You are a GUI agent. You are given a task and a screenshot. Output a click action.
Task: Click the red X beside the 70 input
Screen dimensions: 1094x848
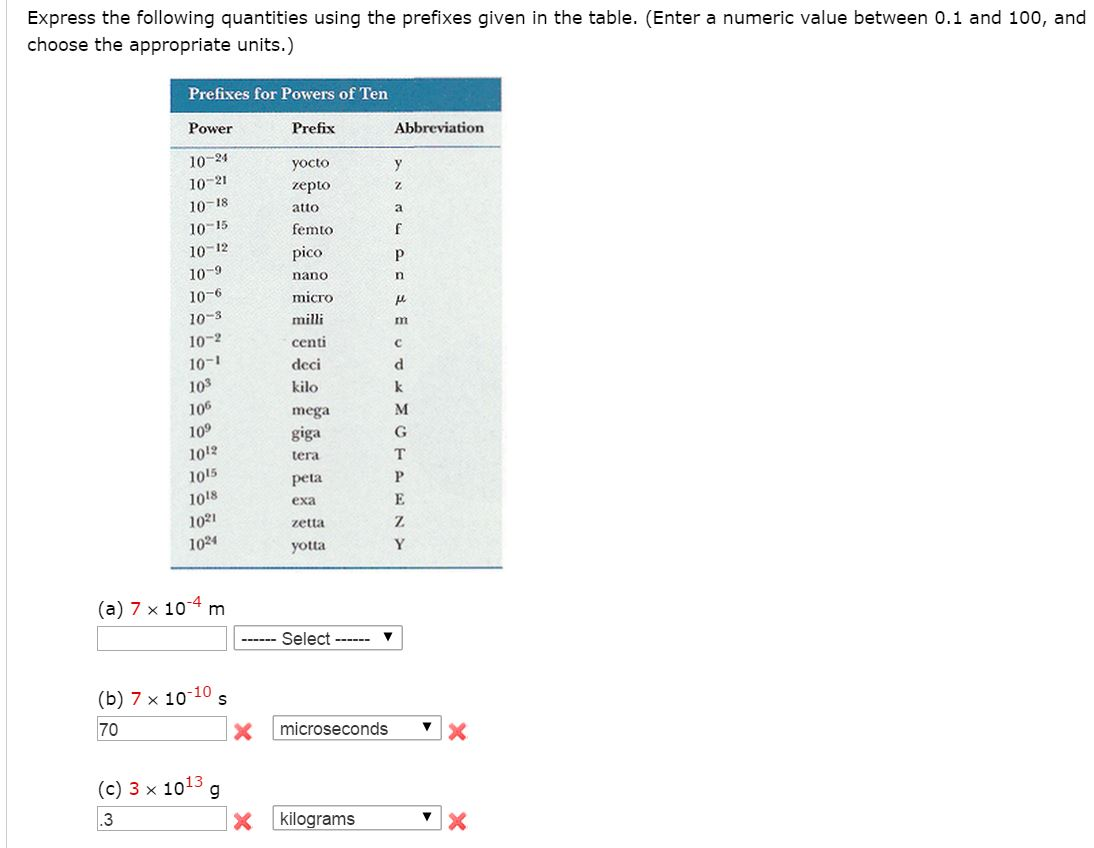click(x=243, y=731)
